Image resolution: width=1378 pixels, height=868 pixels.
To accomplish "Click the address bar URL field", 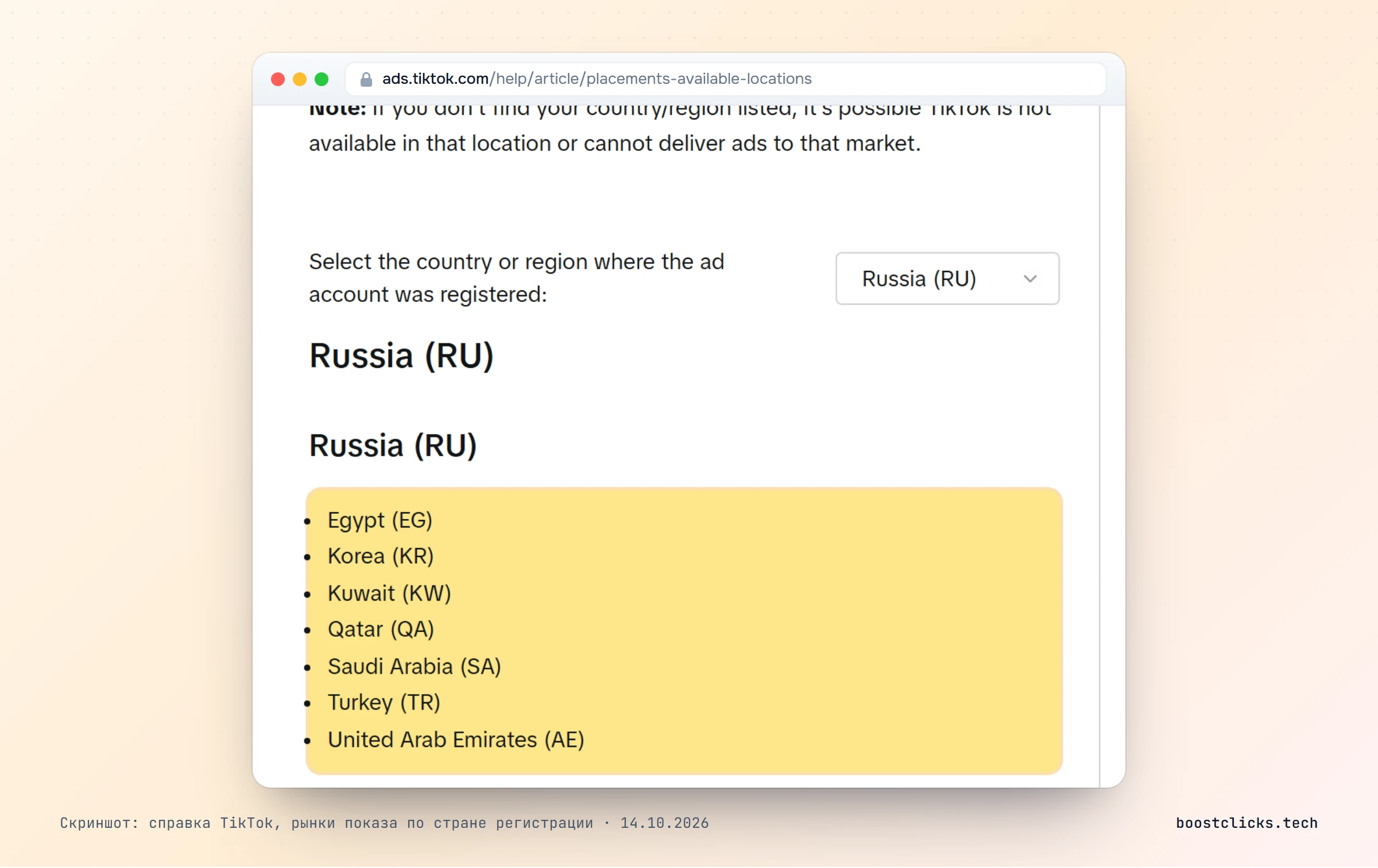I will (726, 79).
